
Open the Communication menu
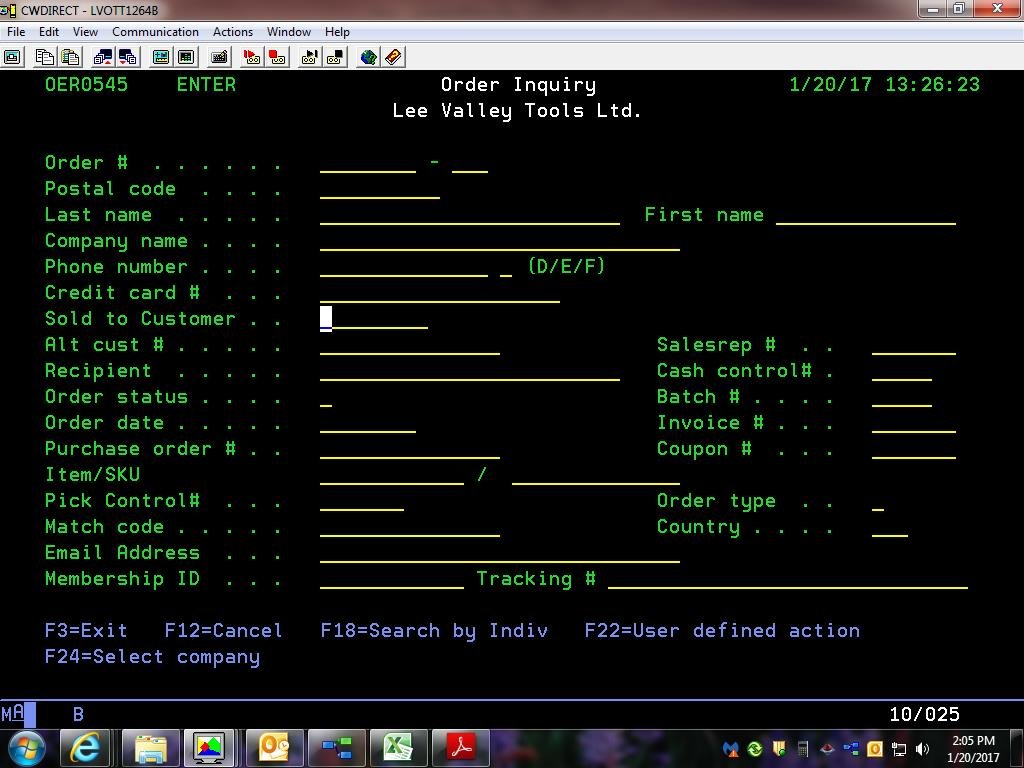(155, 31)
